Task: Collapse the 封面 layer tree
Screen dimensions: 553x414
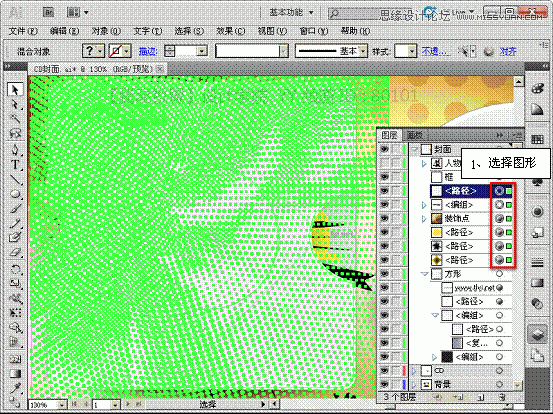Action: coord(415,150)
